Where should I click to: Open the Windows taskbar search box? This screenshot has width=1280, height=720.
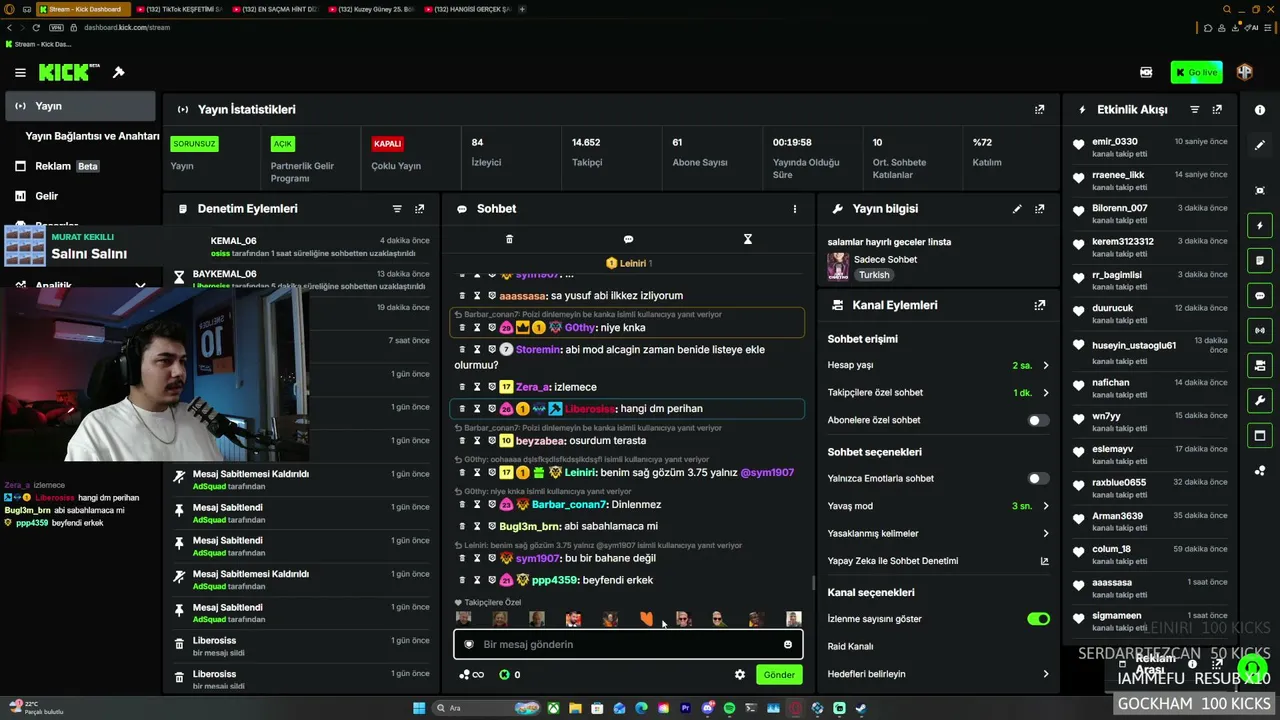[x=484, y=708]
